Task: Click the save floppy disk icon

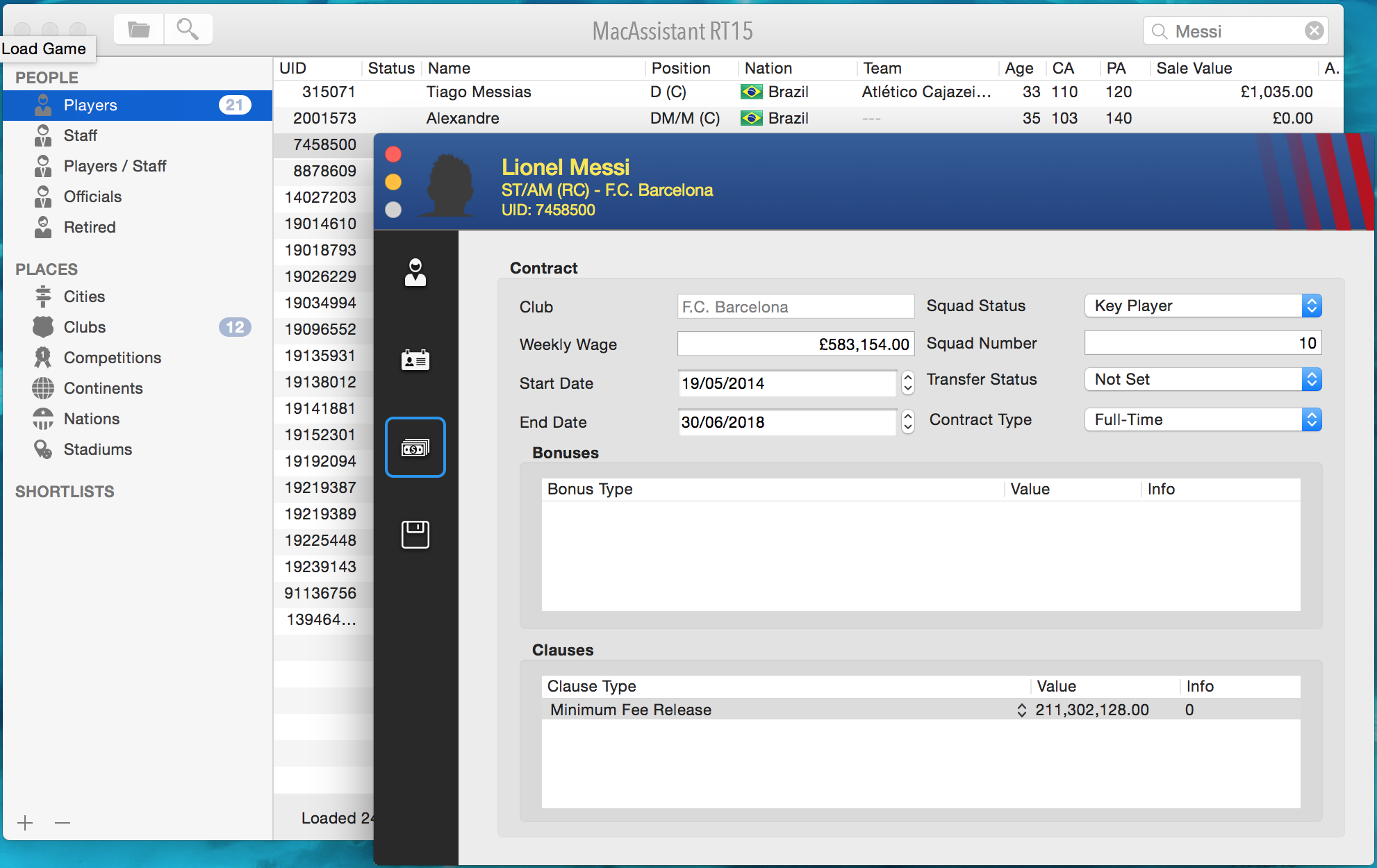Action: click(415, 535)
